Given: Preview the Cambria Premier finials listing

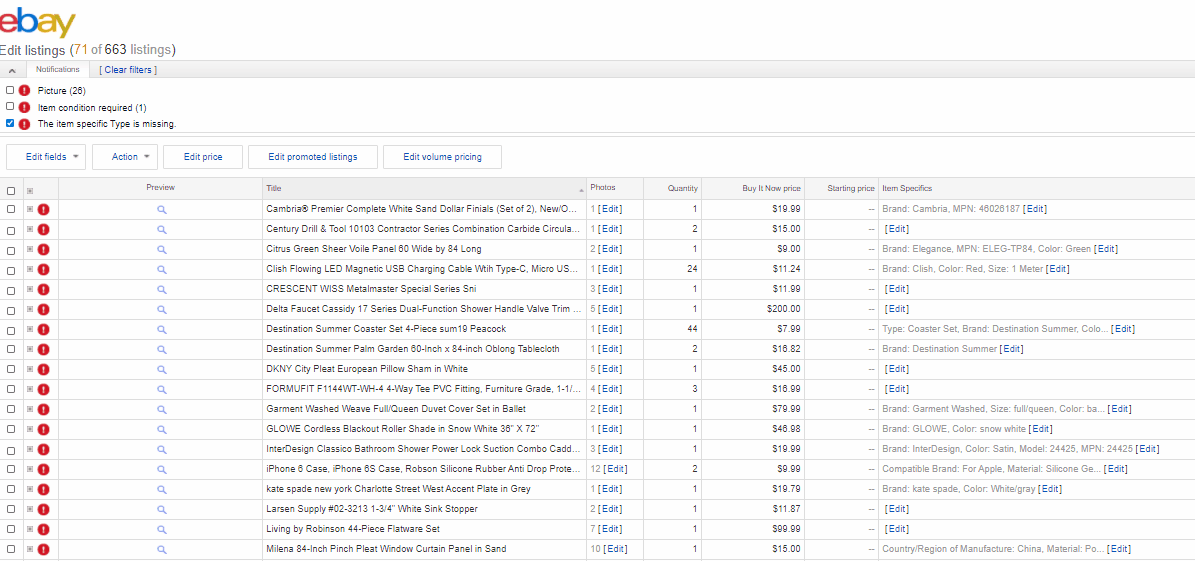Looking at the screenshot, I should click(x=161, y=209).
